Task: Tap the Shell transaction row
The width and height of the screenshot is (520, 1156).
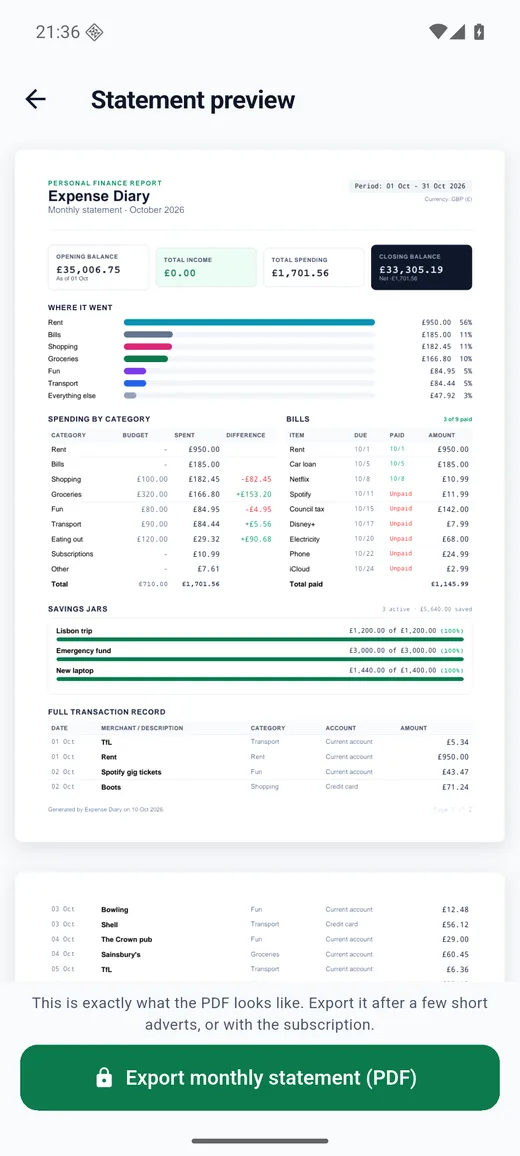Action: [x=260, y=924]
